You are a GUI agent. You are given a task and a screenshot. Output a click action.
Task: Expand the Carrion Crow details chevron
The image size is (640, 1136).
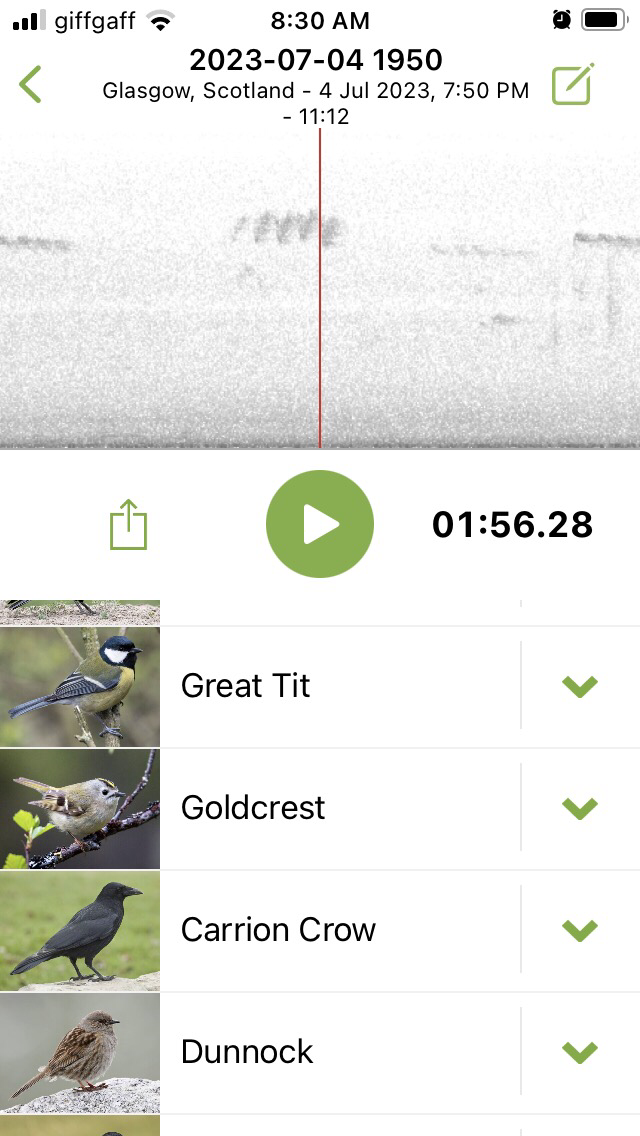[580, 930]
